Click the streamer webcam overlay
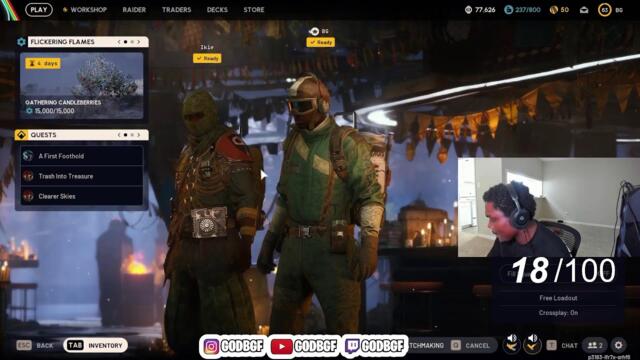Viewport: 640px width, 360px height. click(549, 207)
